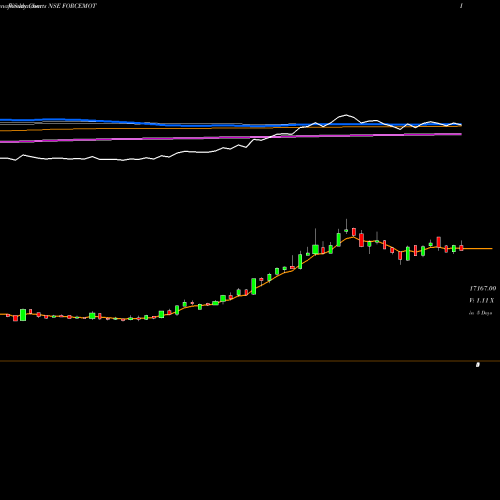500x500 pixels.
Task: Click the 17167.00 price label
Action: click(482, 288)
